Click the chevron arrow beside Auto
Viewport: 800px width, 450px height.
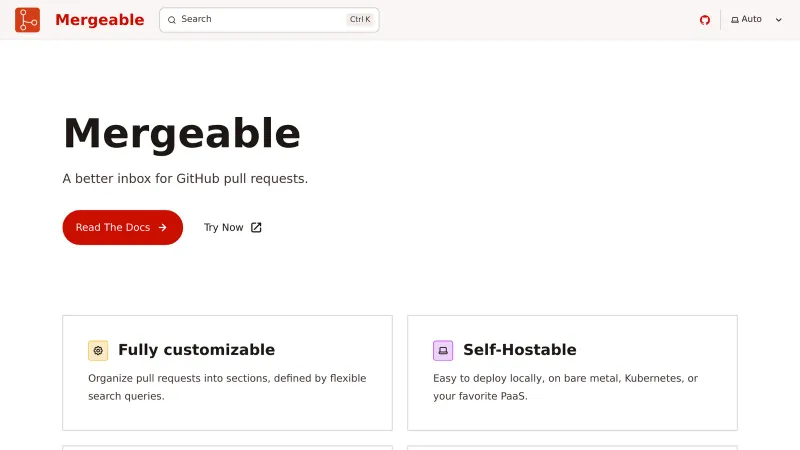(779, 20)
